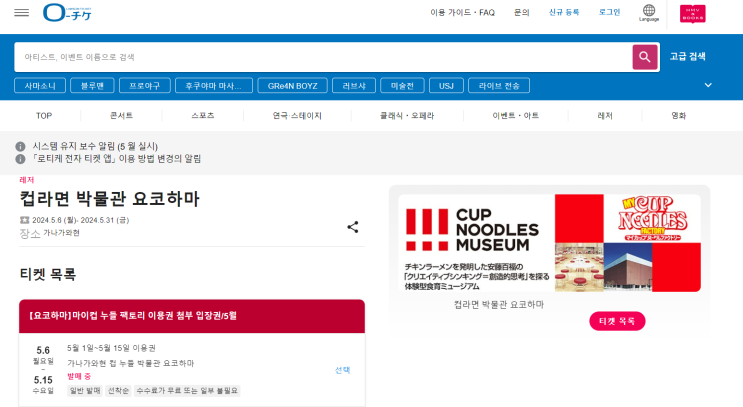The image size is (743, 407).
Task: Switch to the 영화 tab
Action: (x=679, y=116)
